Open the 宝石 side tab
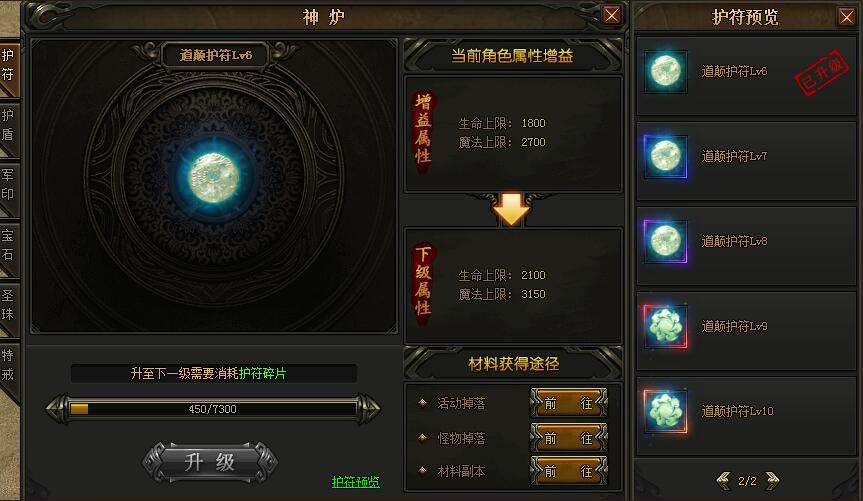This screenshot has height=501, width=863. [8, 246]
